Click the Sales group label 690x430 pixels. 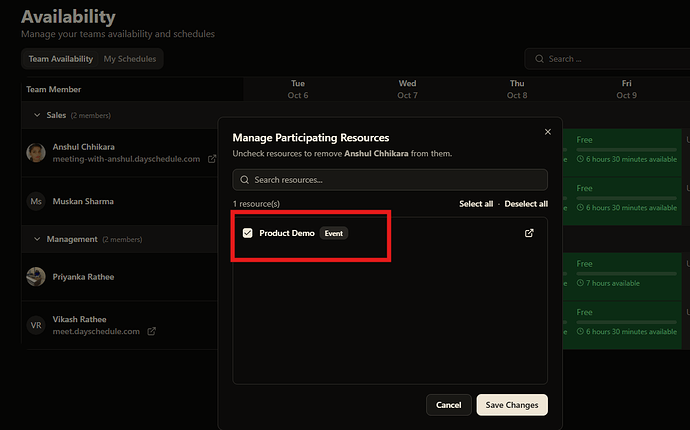(56, 115)
